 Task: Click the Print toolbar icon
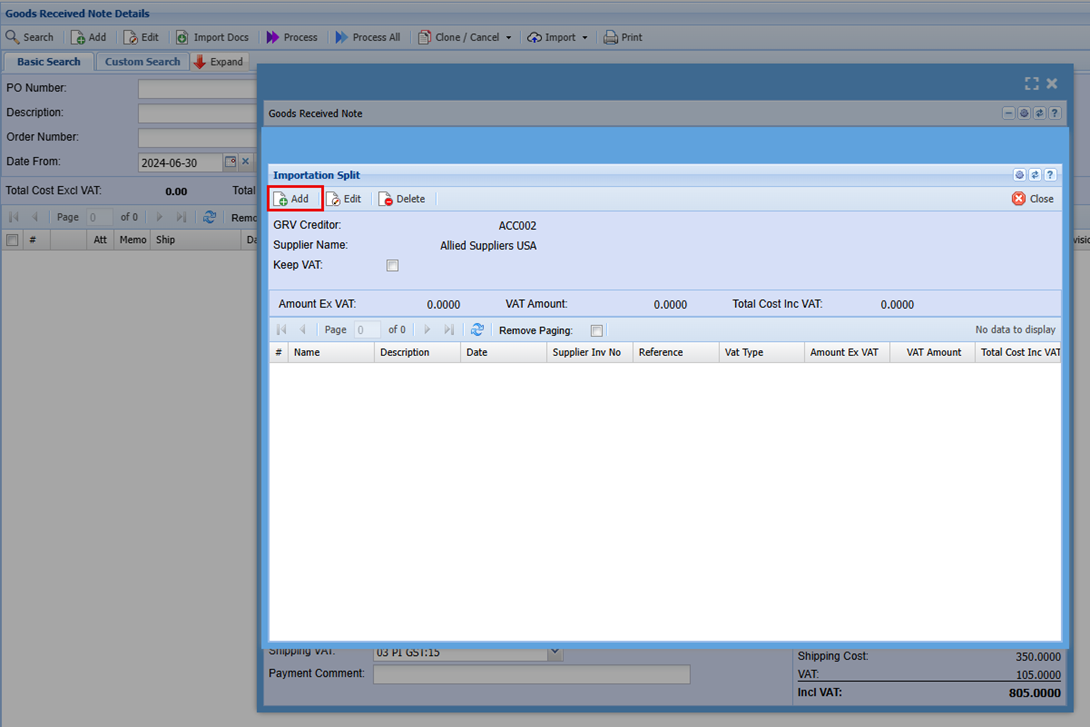pyautogui.click(x=622, y=37)
